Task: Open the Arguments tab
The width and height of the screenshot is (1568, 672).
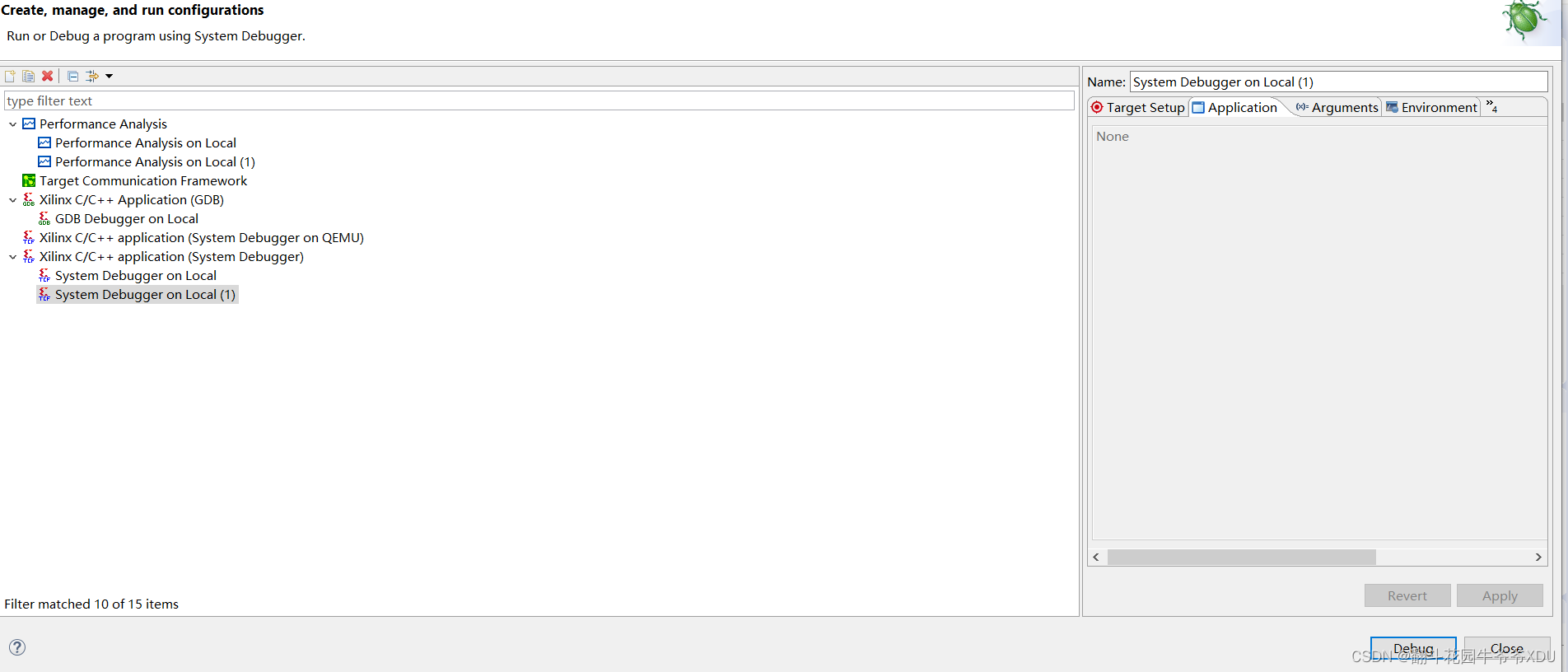Action: [x=1337, y=107]
